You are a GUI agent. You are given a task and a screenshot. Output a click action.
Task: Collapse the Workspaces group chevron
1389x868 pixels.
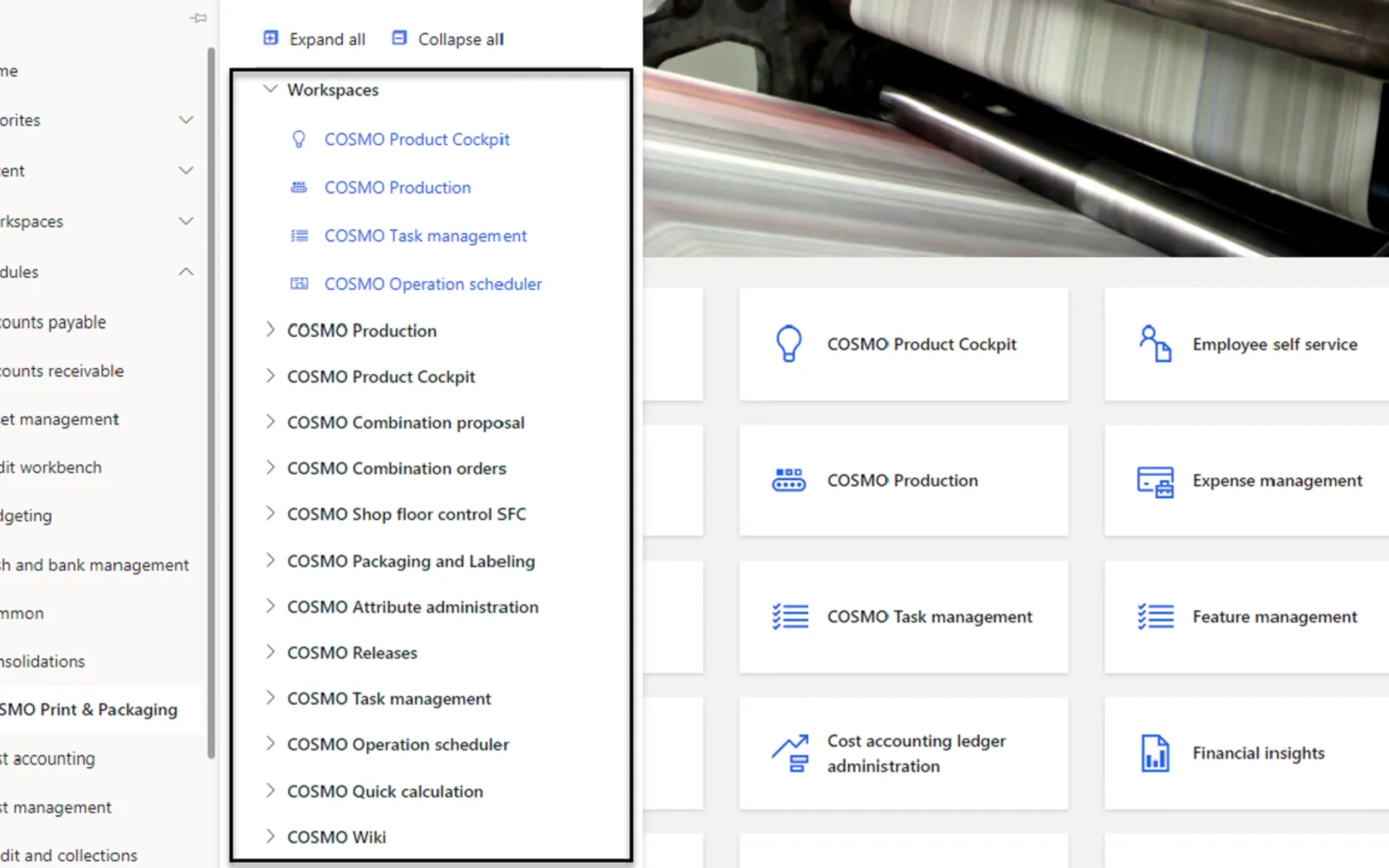point(270,89)
